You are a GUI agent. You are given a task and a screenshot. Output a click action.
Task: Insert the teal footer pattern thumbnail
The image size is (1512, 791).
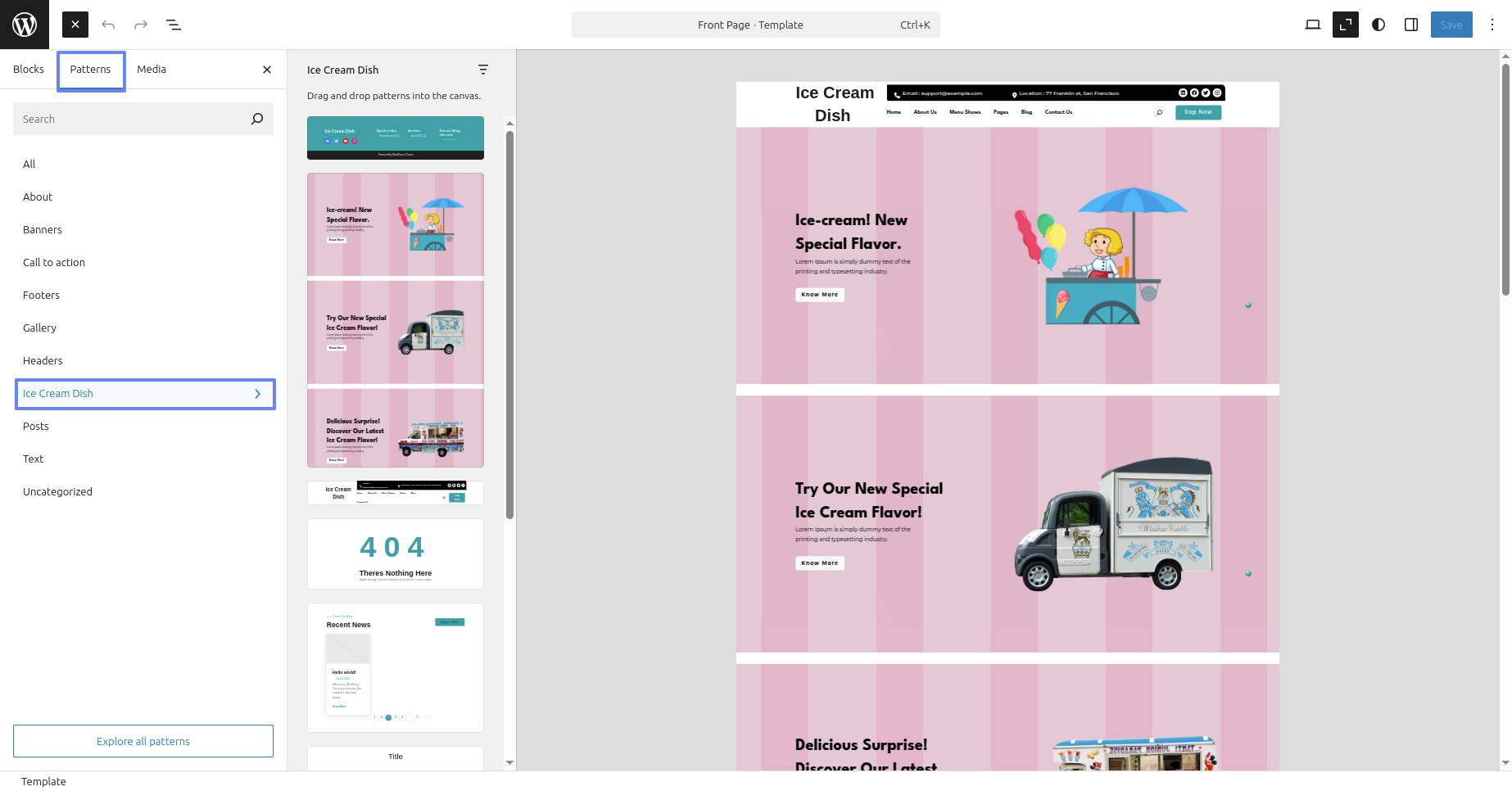(396, 138)
